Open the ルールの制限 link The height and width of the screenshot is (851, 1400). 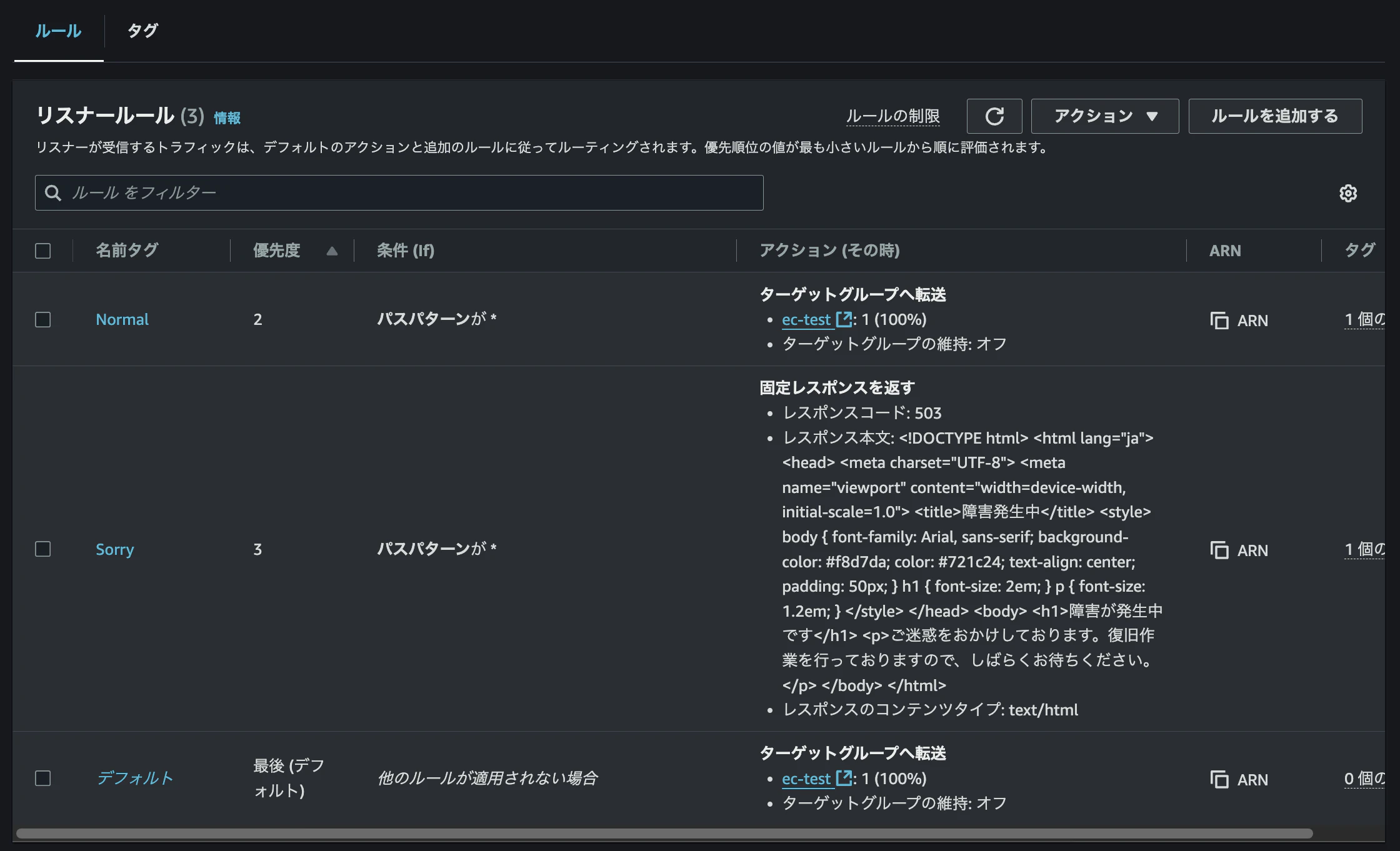tap(892, 116)
